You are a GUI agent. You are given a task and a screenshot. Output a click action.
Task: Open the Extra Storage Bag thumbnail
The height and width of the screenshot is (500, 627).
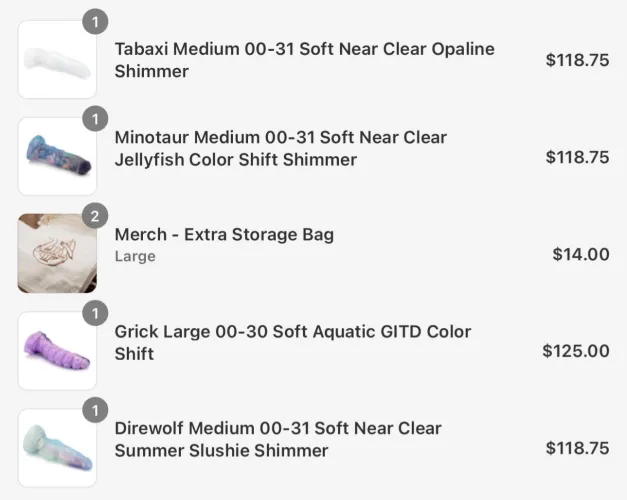coord(57,254)
